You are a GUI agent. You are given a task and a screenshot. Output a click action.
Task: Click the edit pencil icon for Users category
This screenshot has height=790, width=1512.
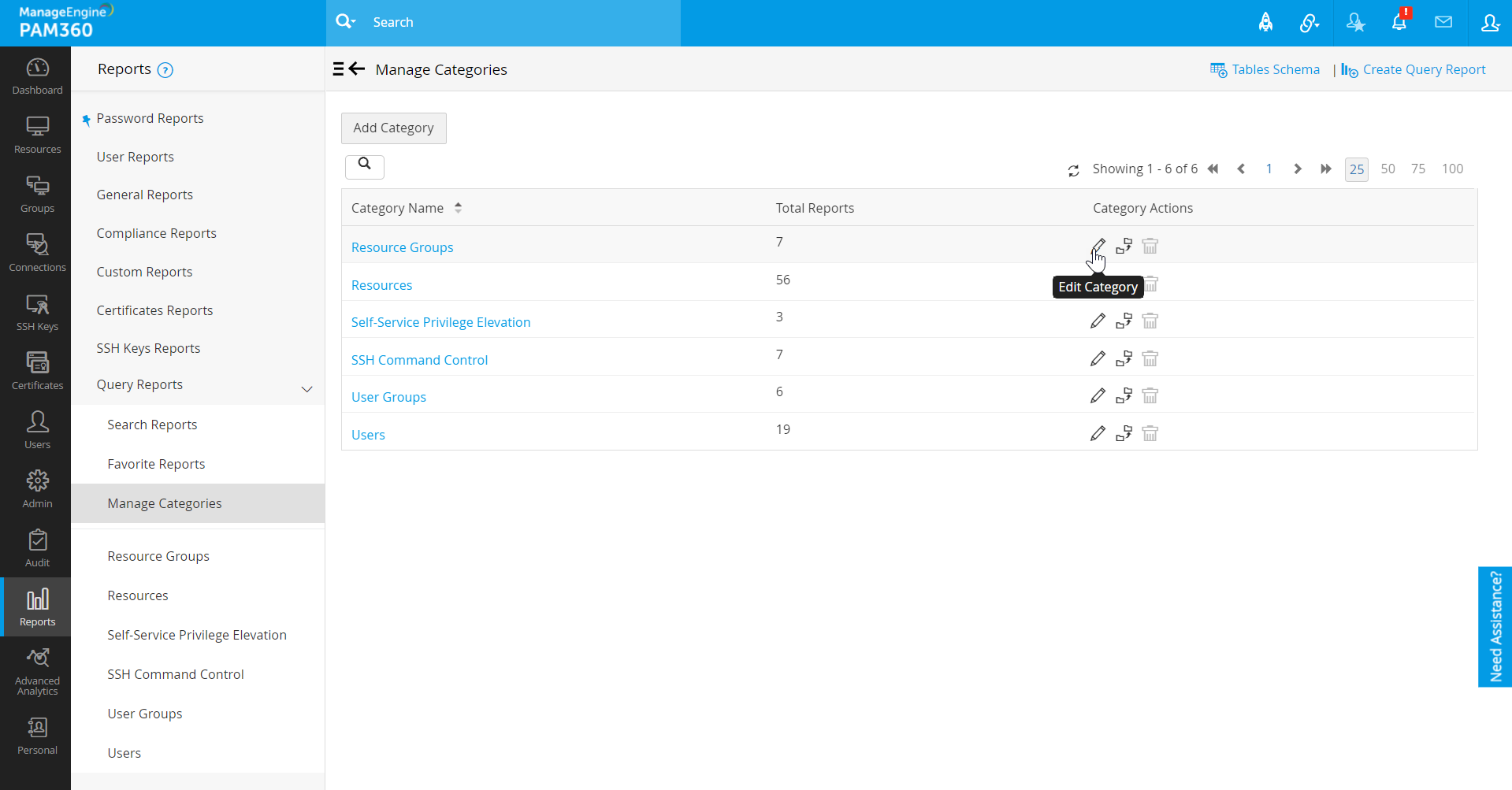(x=1098, y=434)
